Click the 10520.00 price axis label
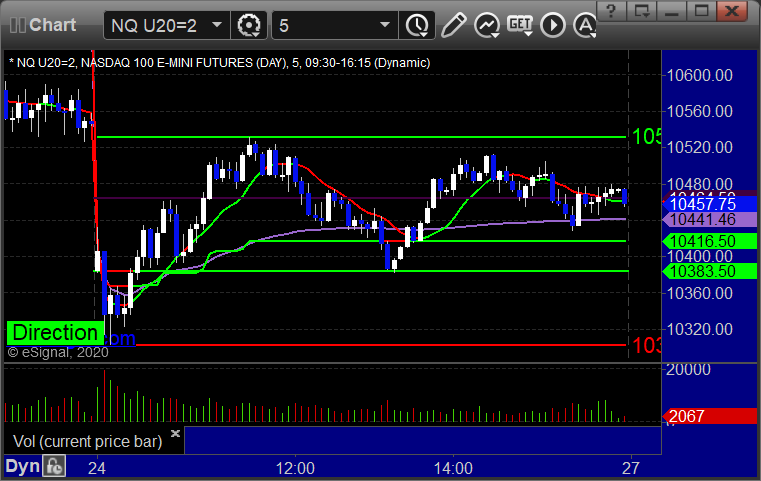761x481 pixels. [700, 147]
